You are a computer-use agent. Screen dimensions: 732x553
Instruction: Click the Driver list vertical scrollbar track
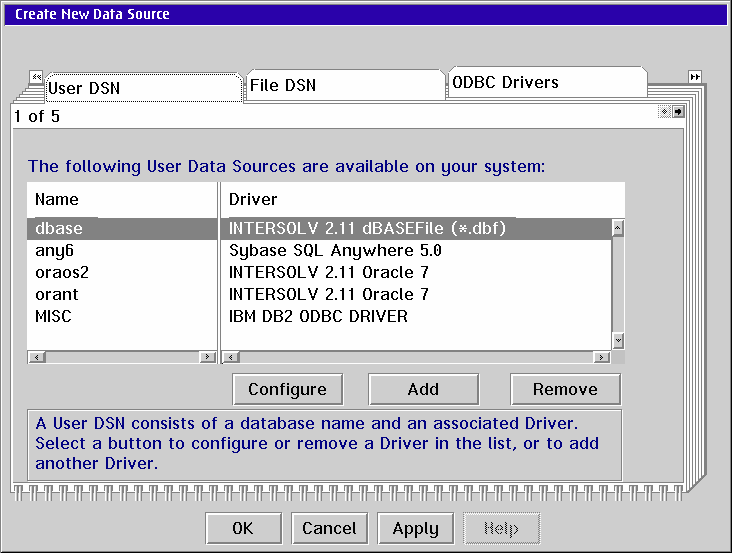coord(618,285)
